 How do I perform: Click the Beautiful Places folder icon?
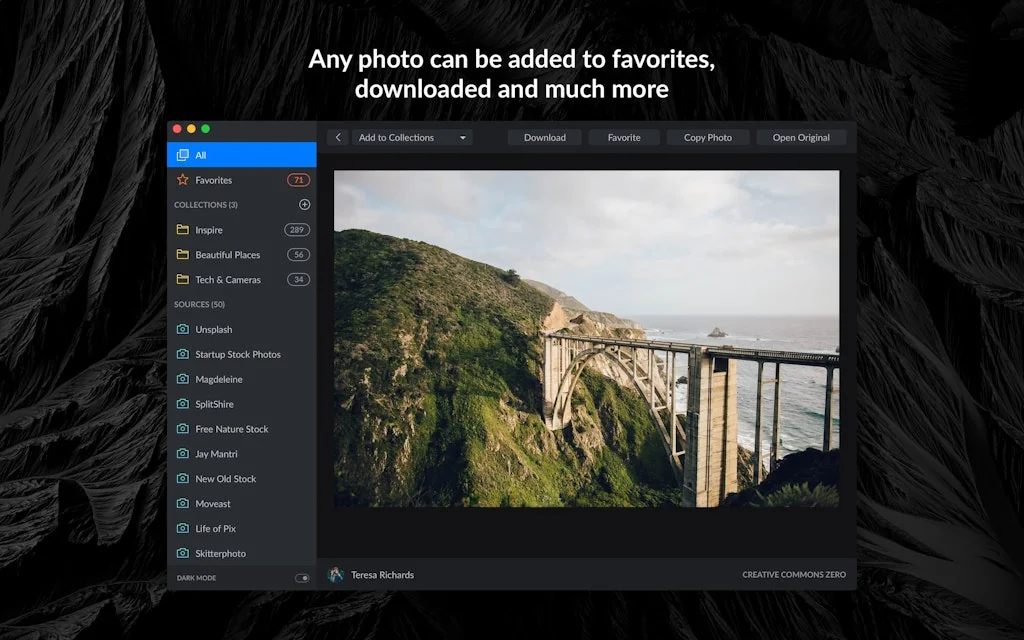tap(184, 254)
